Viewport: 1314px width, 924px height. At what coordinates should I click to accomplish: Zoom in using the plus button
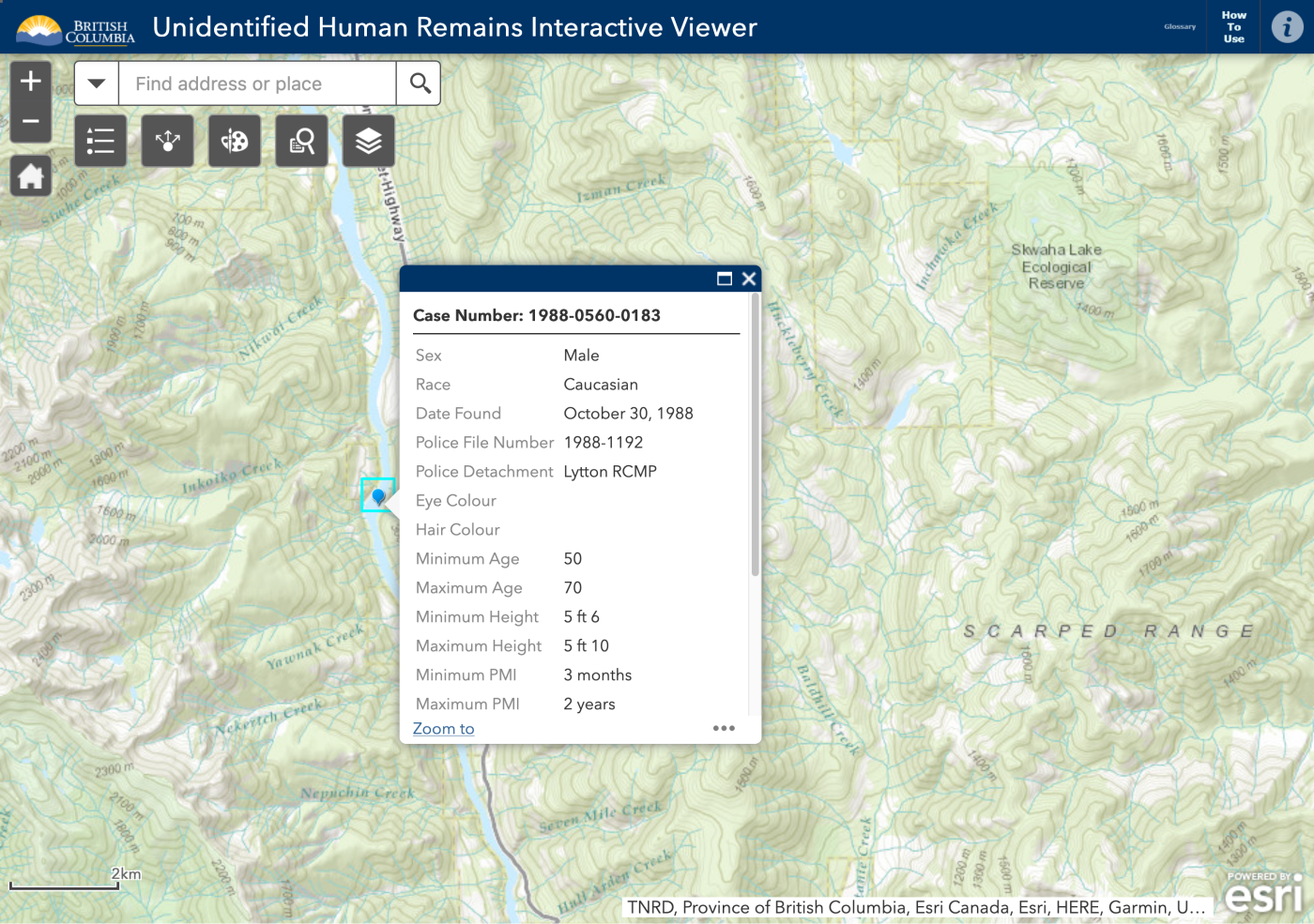(x=30, y=79)
